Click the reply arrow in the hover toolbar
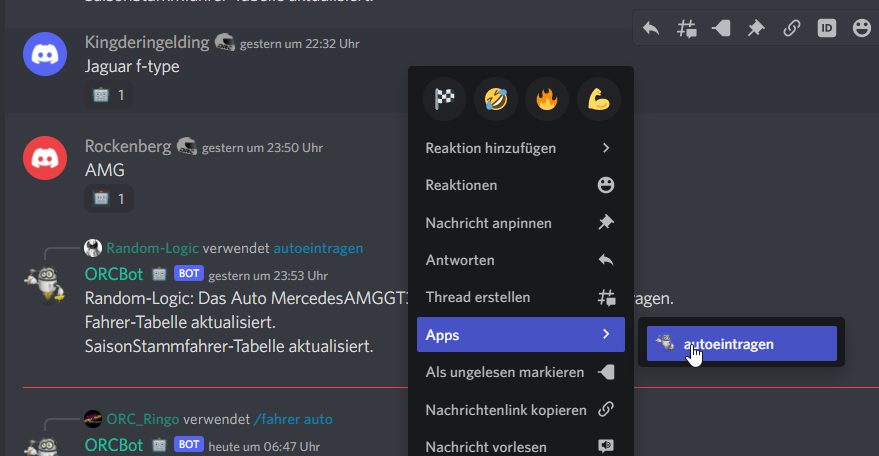 click(x=651, y=28)
